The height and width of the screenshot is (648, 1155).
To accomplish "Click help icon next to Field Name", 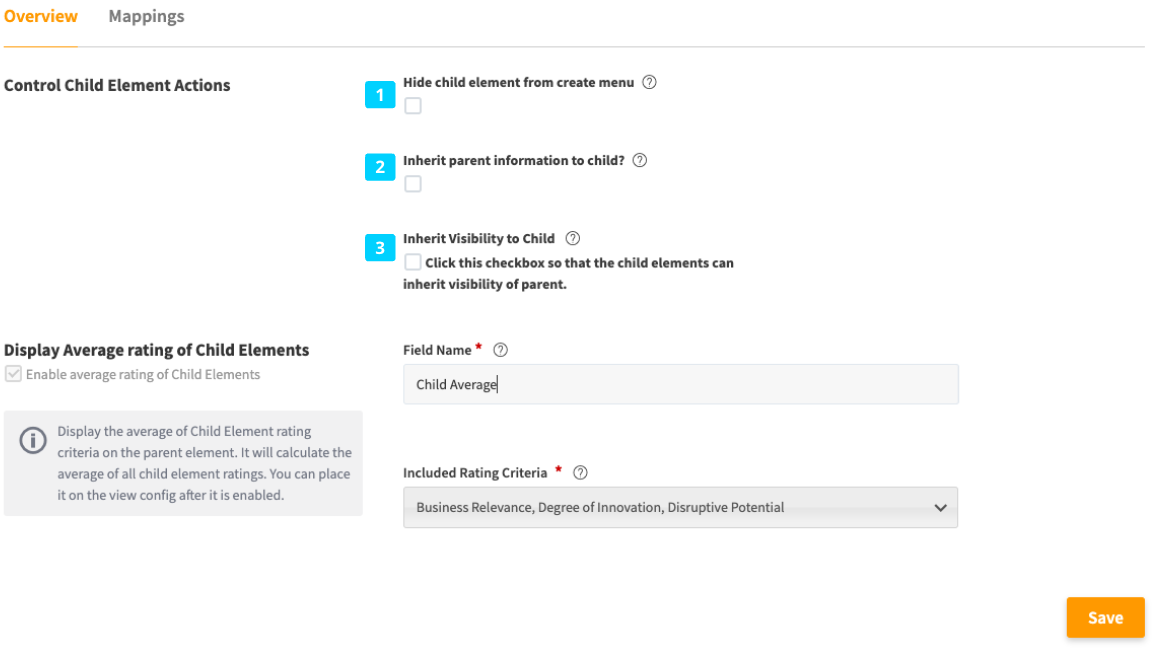I will [x=501, y=350].
